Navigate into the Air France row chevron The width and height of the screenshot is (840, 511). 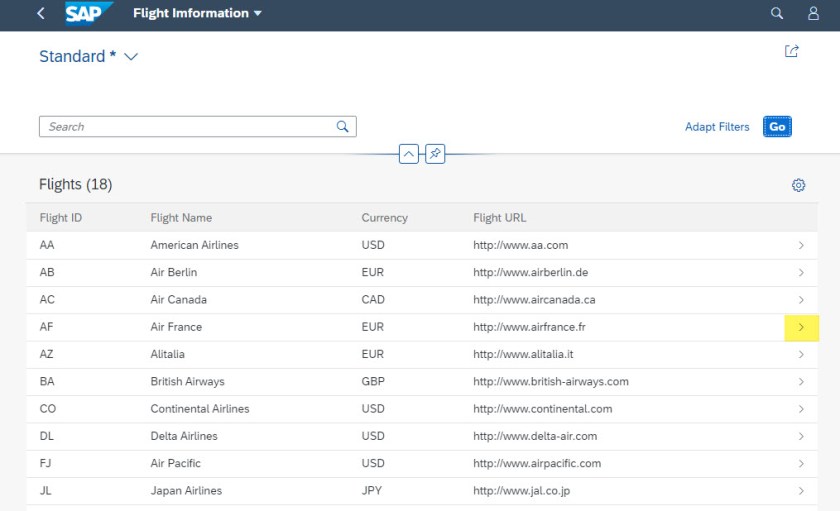coord(801,327)
